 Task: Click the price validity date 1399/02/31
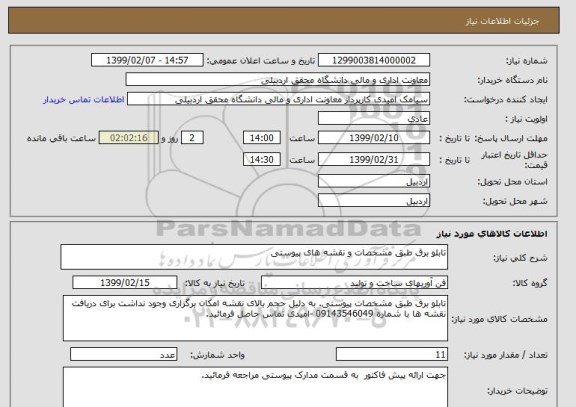point(374,159)
